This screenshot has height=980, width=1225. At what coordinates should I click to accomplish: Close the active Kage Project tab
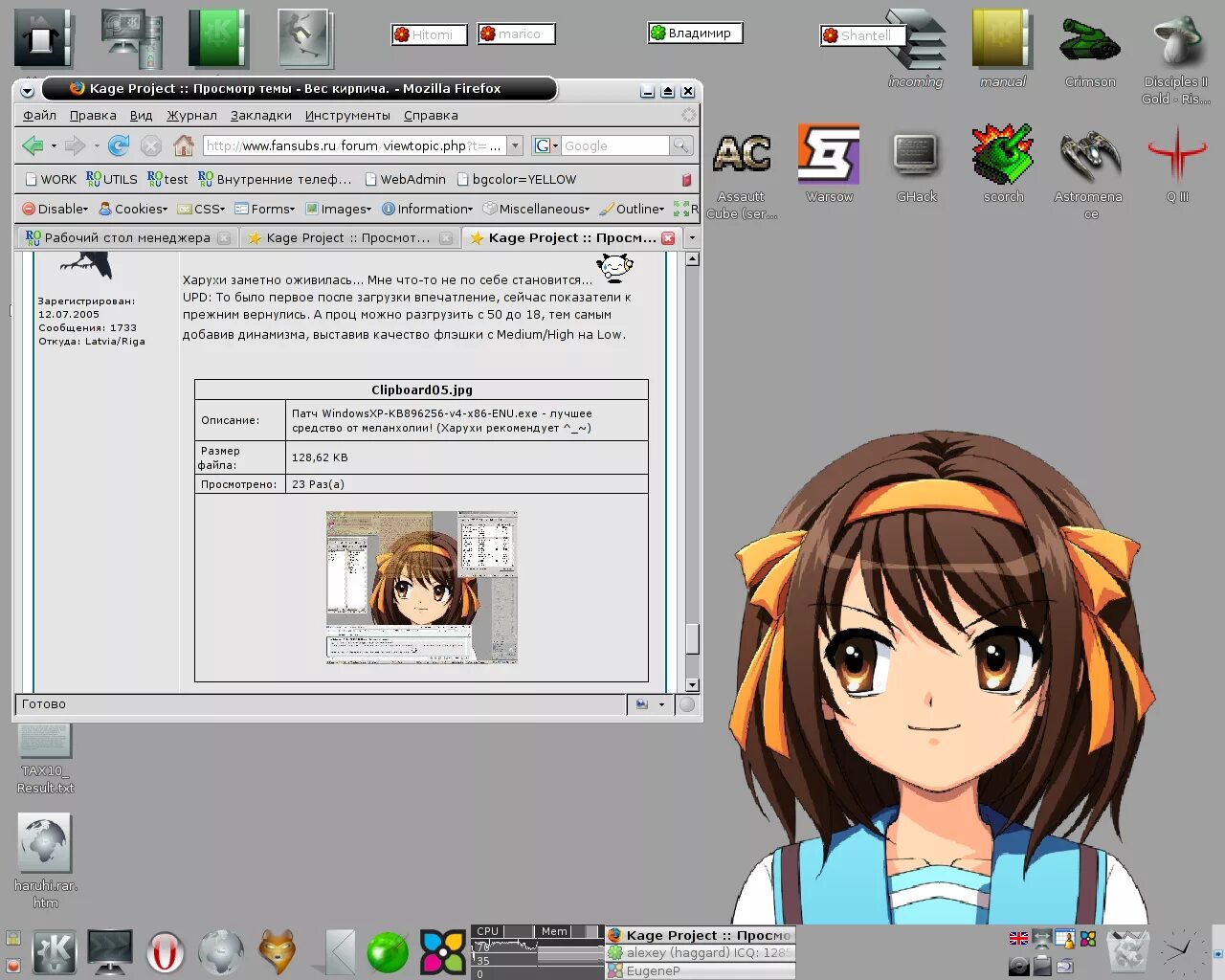click(x=668, y=238)
